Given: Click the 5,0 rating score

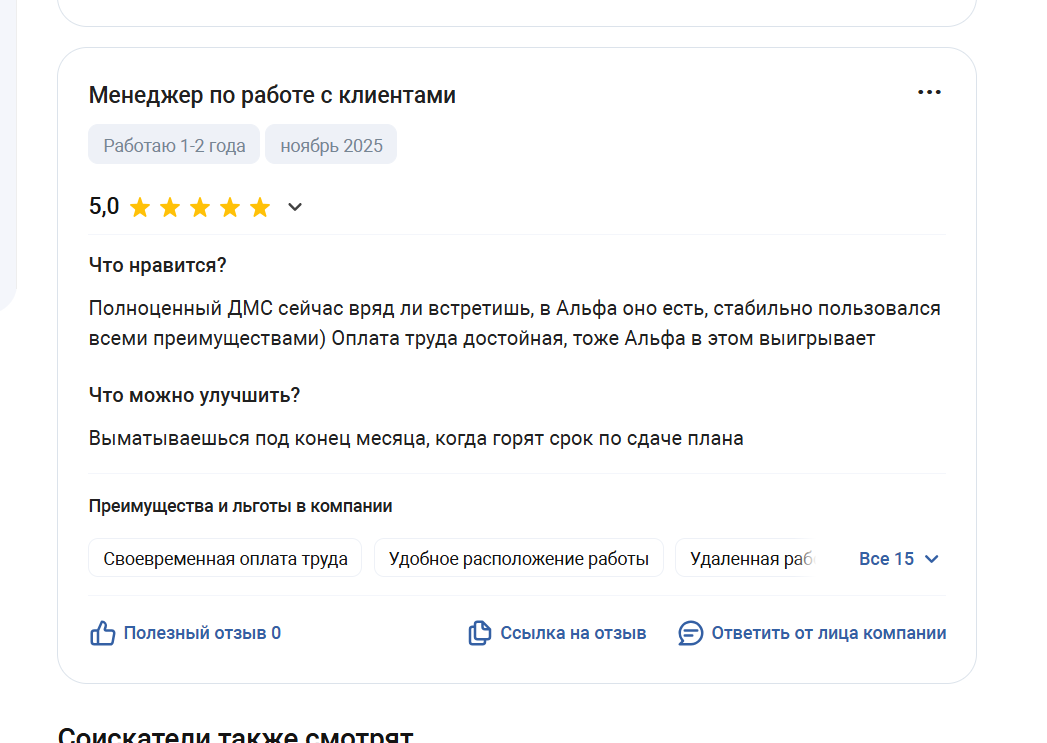Looking at the screenshot, I should click(104, 207).
